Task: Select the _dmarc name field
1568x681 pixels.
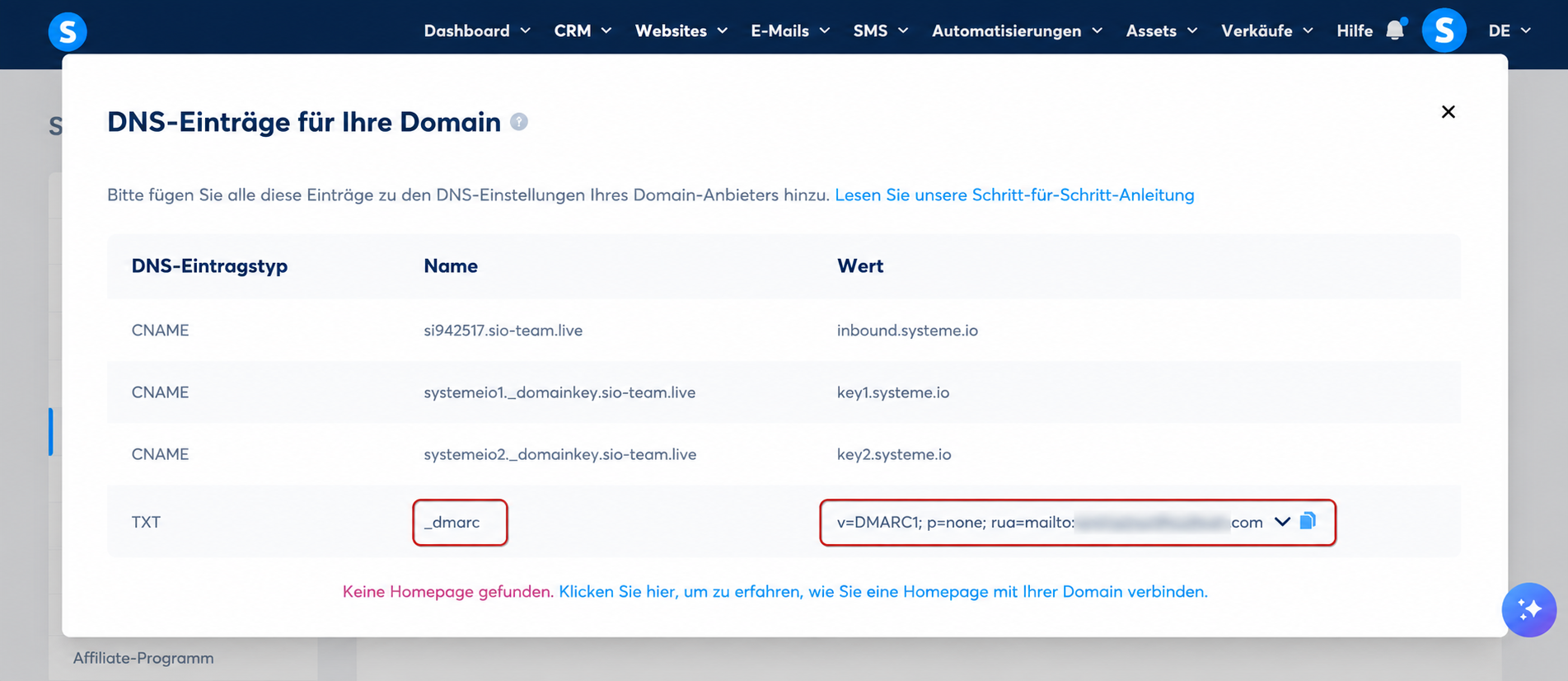Action: pos(460,522)
